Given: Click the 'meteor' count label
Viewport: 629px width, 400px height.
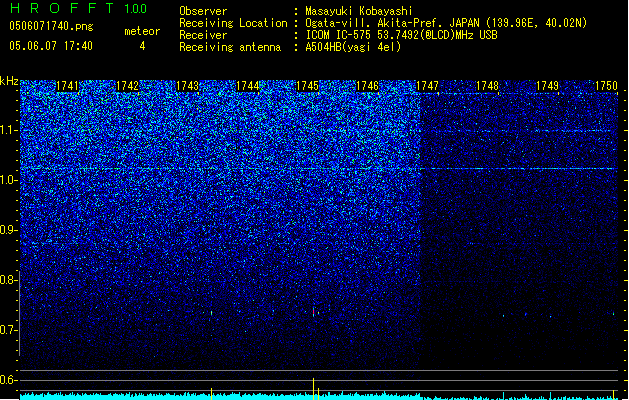Looking at the screenshot, I should coord(142,31).
